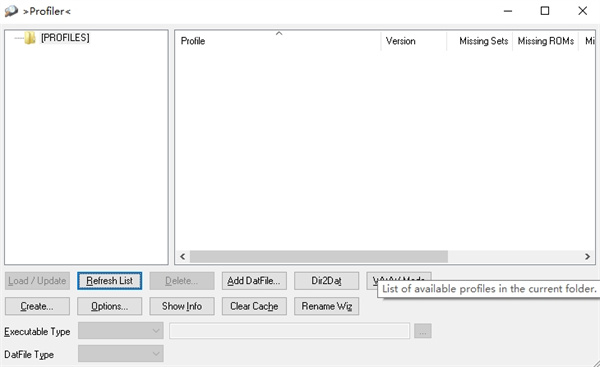The width and height of the screenshot is (600, 367).
Task: Sort list by Version column header
Action: click(x=414, y=41)
